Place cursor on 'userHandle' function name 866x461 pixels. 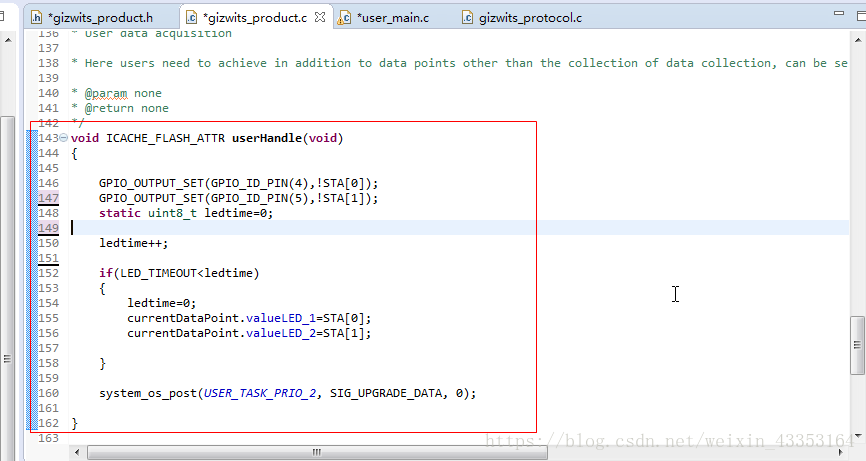point(267,138)
